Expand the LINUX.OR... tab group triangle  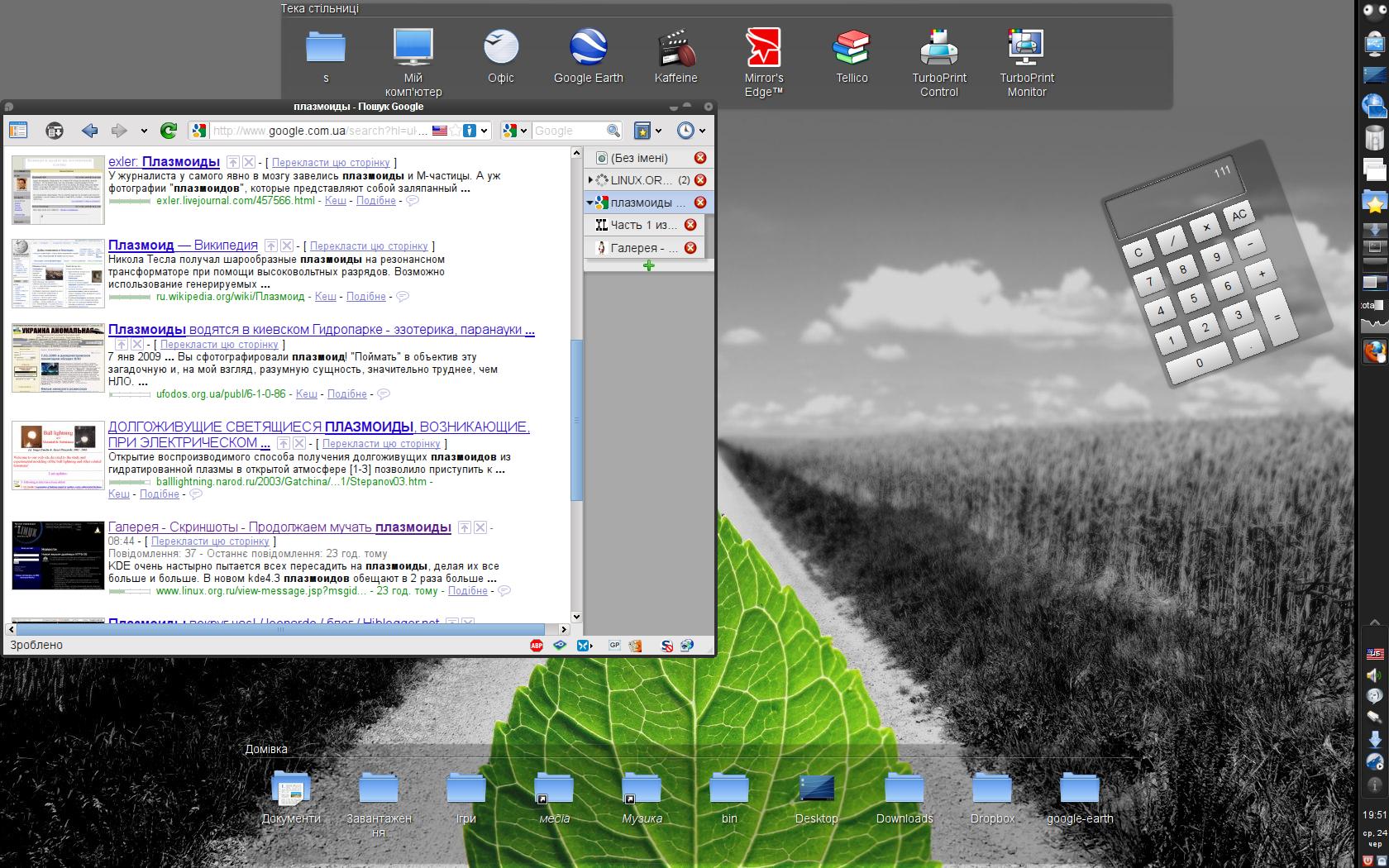[x=590, y=179]
